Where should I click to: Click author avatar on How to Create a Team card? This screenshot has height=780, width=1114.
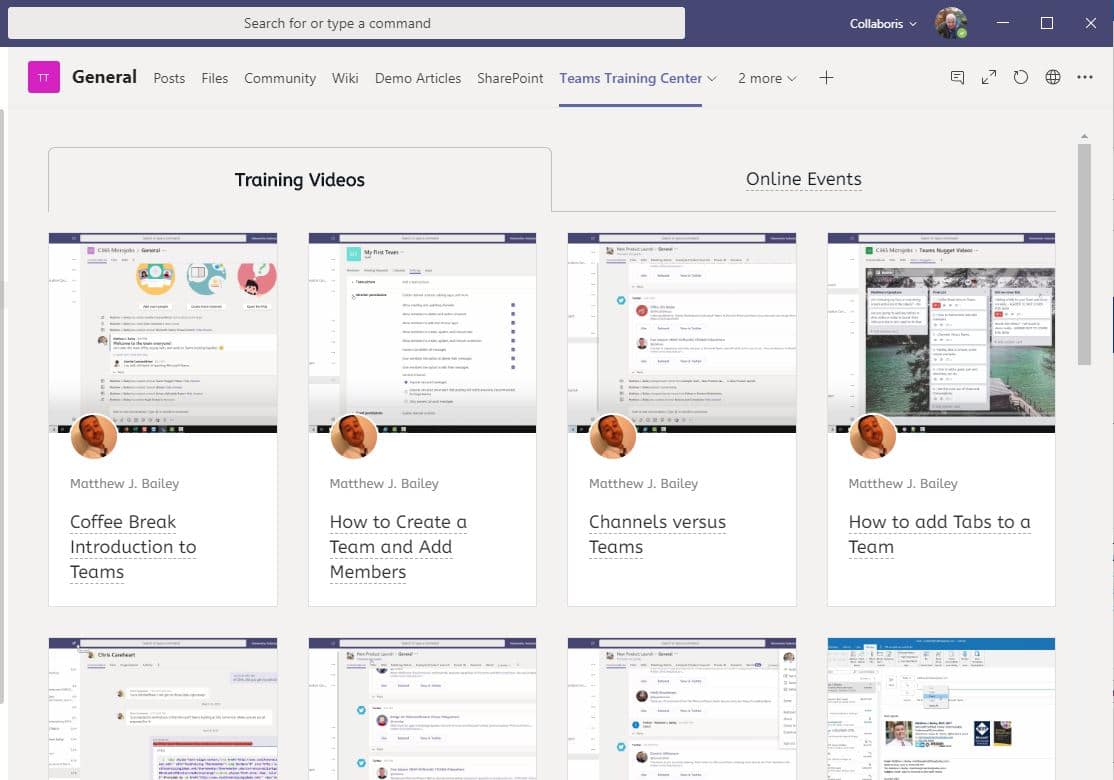(x=353, y=435)
